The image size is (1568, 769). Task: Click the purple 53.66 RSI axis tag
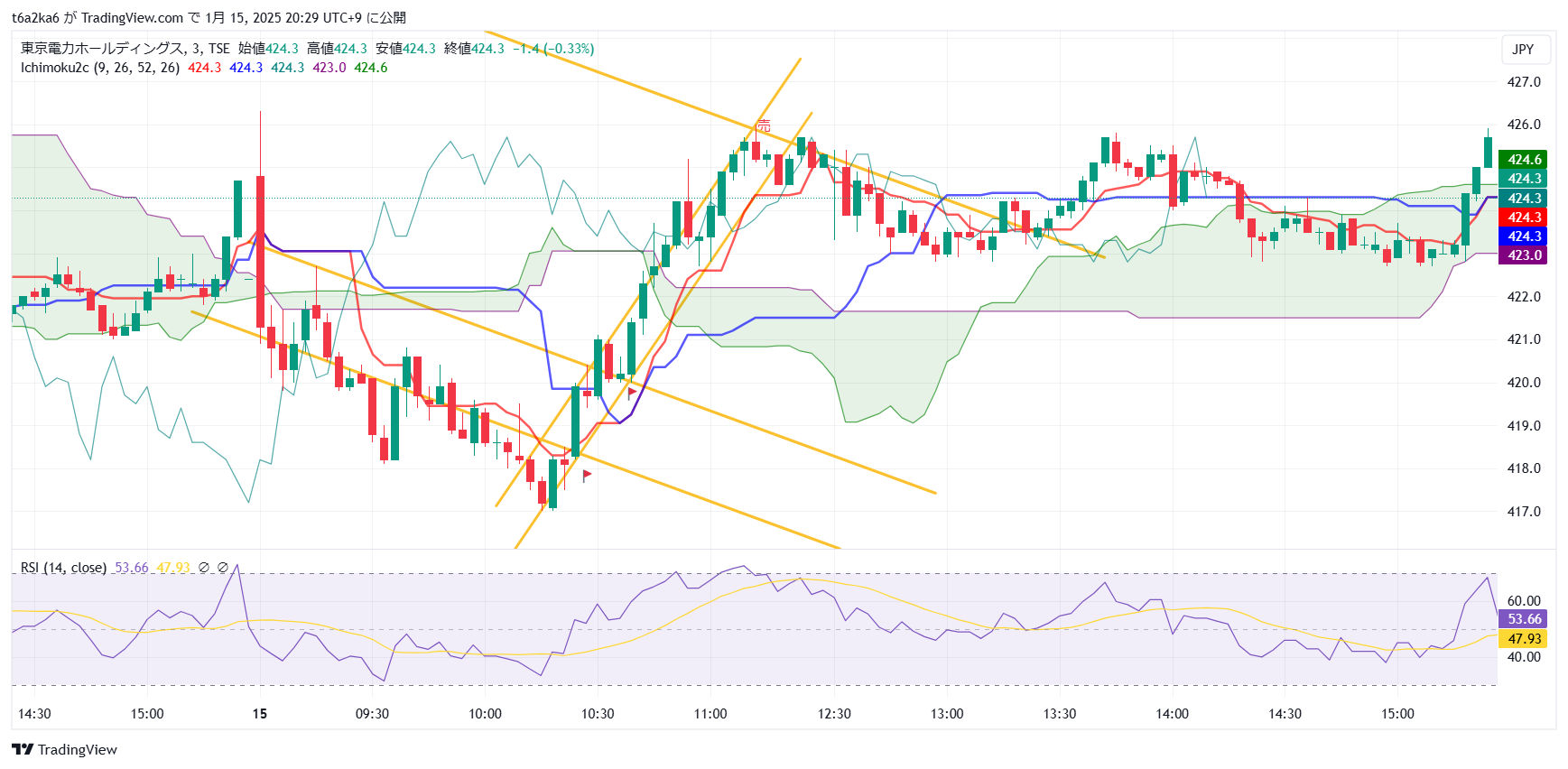point(1524,619)
